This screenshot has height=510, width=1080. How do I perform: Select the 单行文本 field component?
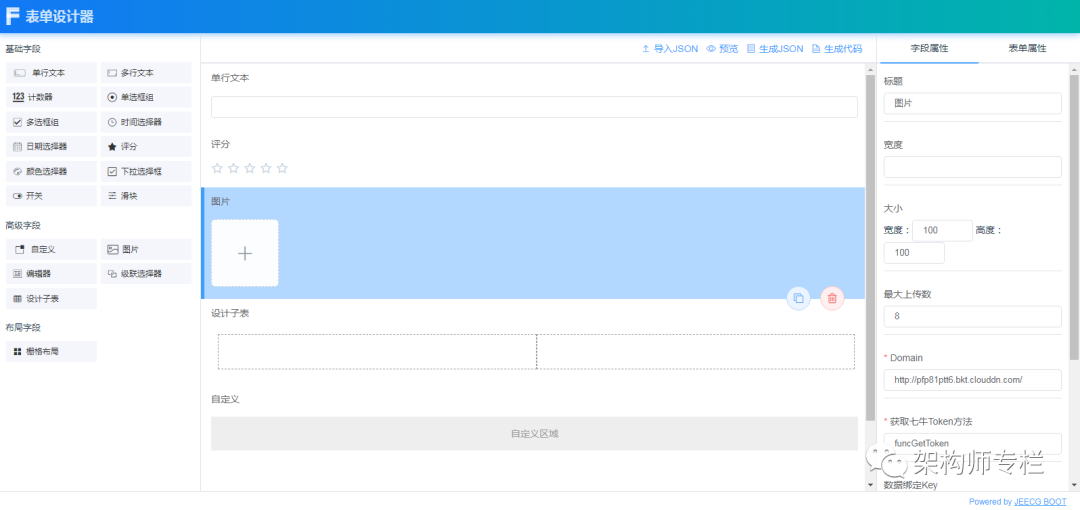pyautogui.click(x=51, y=73)
